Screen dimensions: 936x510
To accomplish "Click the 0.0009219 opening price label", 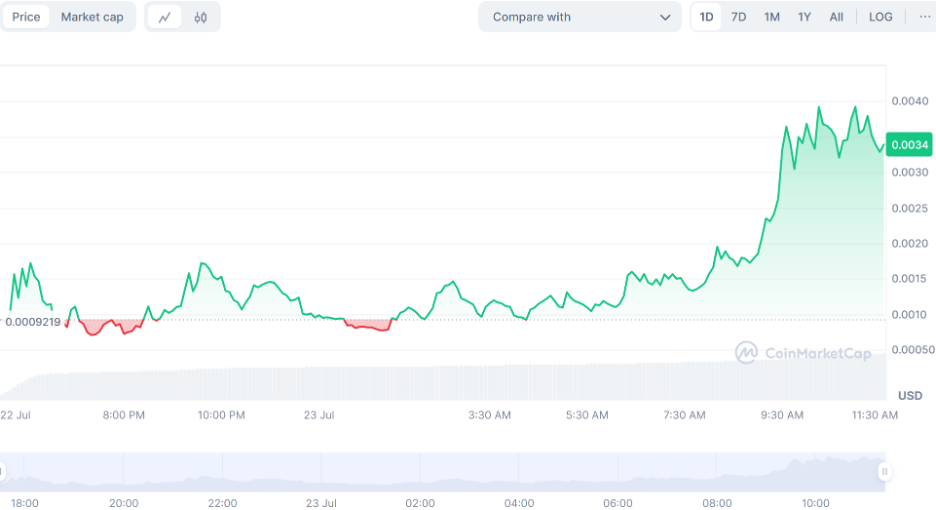I will pos(32,322).
